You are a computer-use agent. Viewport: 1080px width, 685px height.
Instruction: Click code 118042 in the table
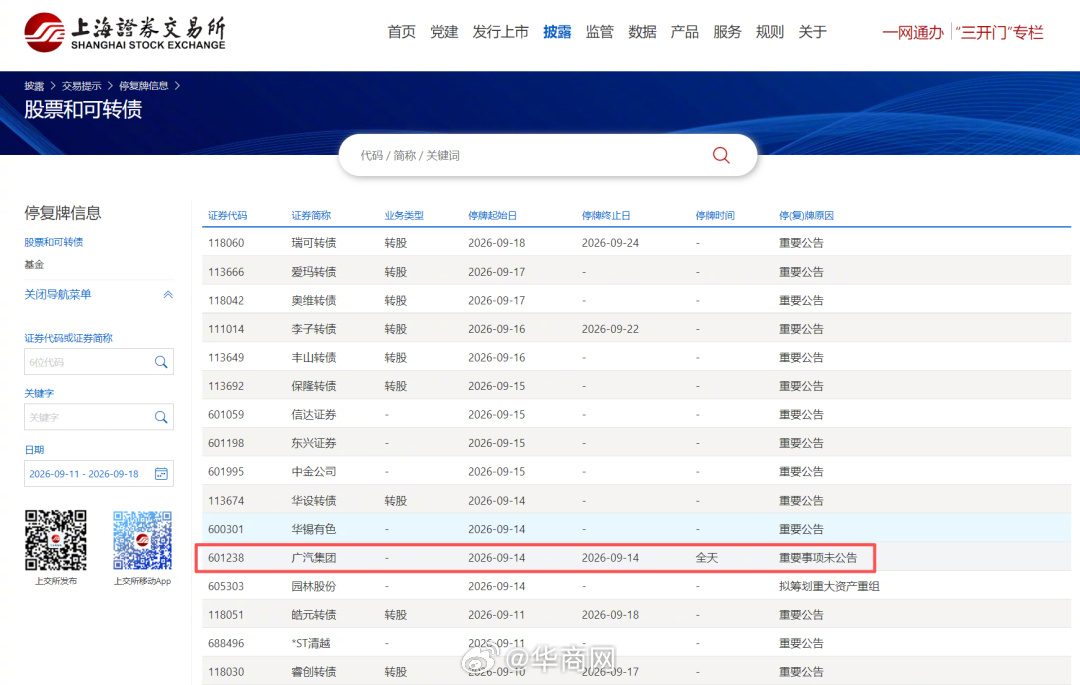(x=226, y=301)
